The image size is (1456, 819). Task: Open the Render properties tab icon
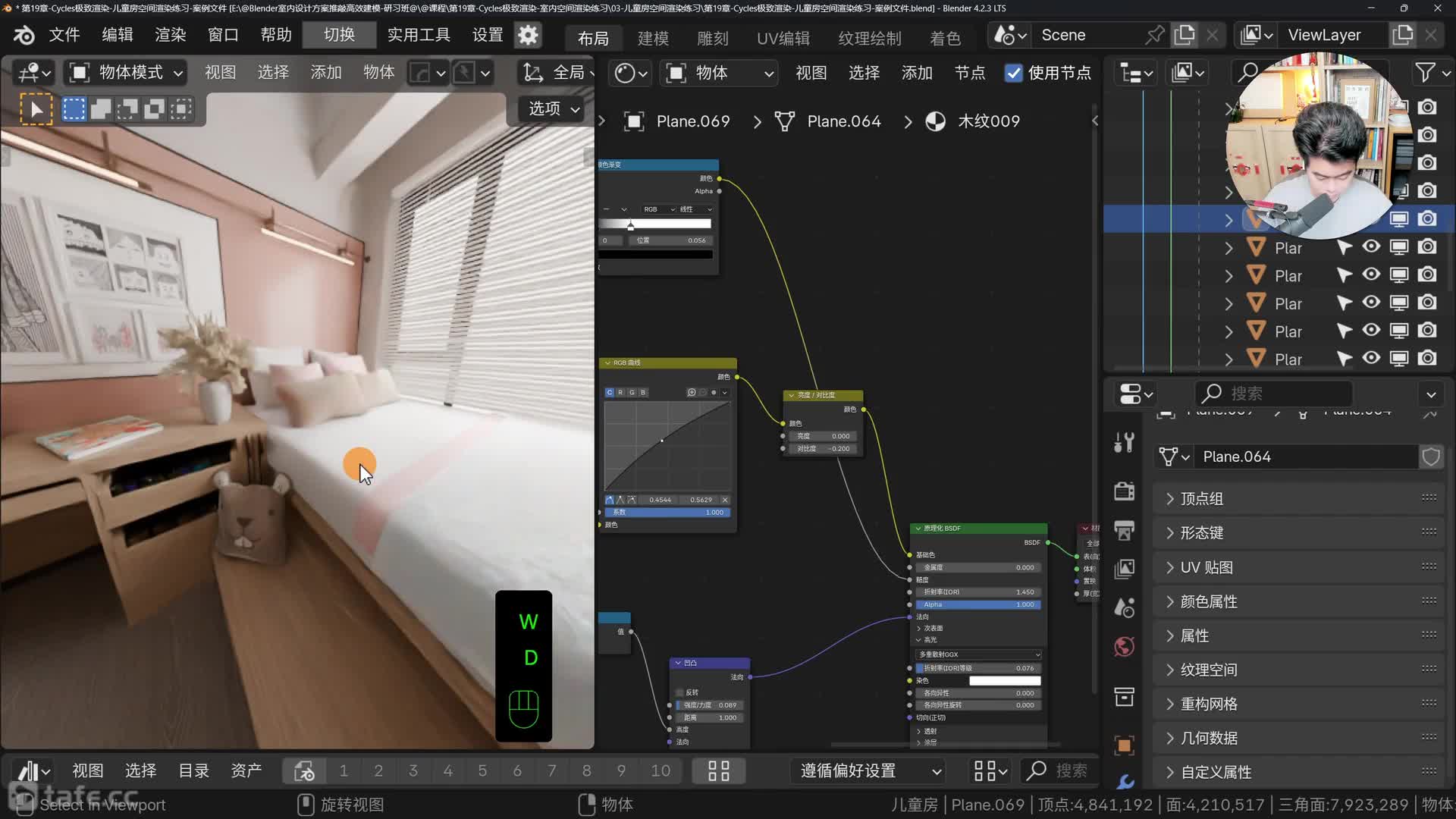pyautogui.click(x=1124, y=491)
